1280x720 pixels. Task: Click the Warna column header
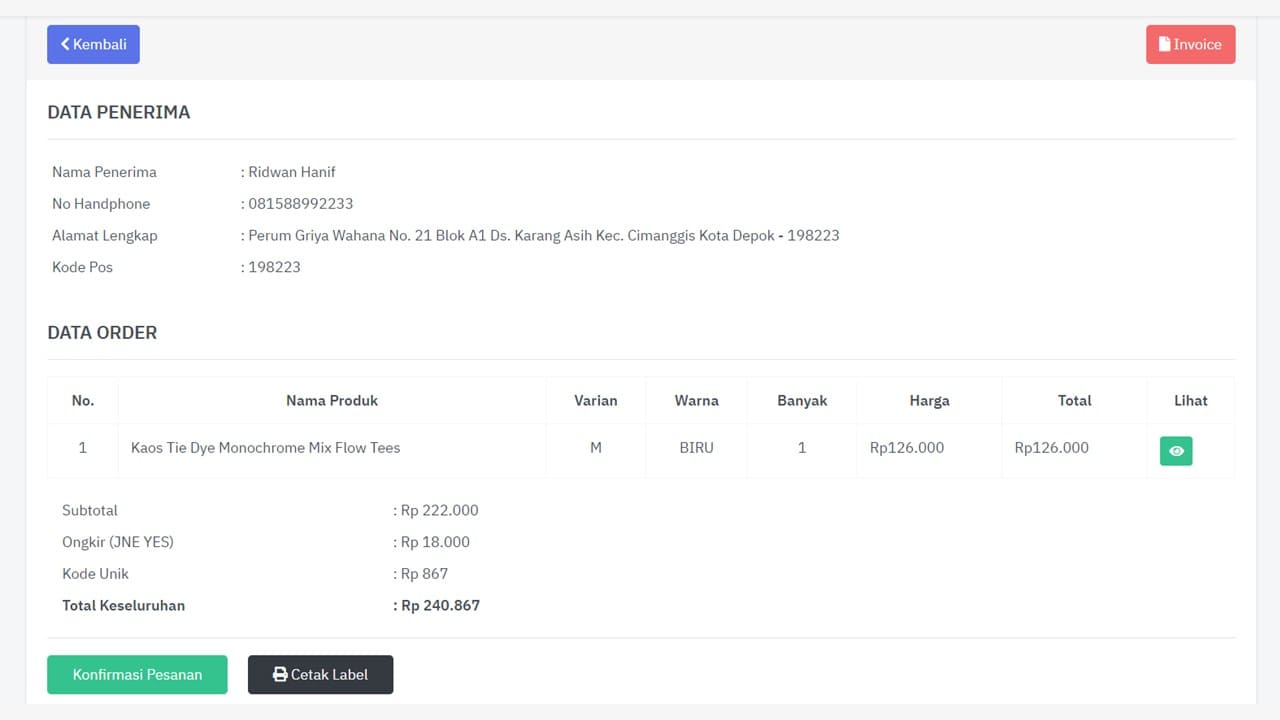pos(696,400)
